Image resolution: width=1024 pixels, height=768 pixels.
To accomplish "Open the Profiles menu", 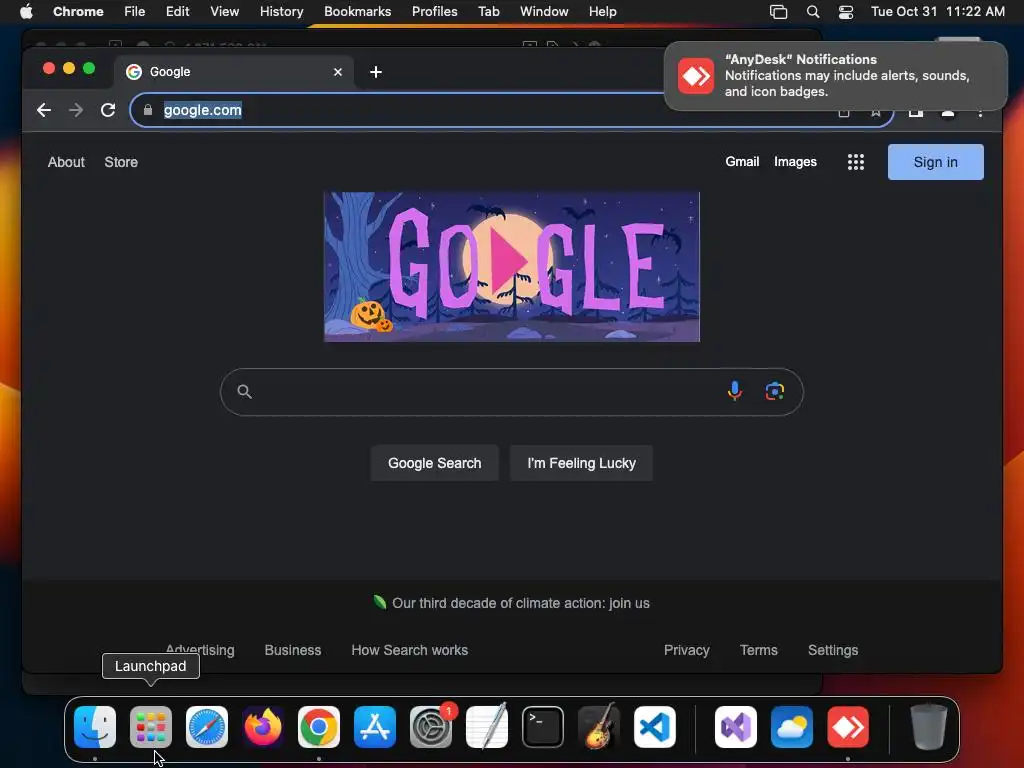I will [x=434, y=11].
